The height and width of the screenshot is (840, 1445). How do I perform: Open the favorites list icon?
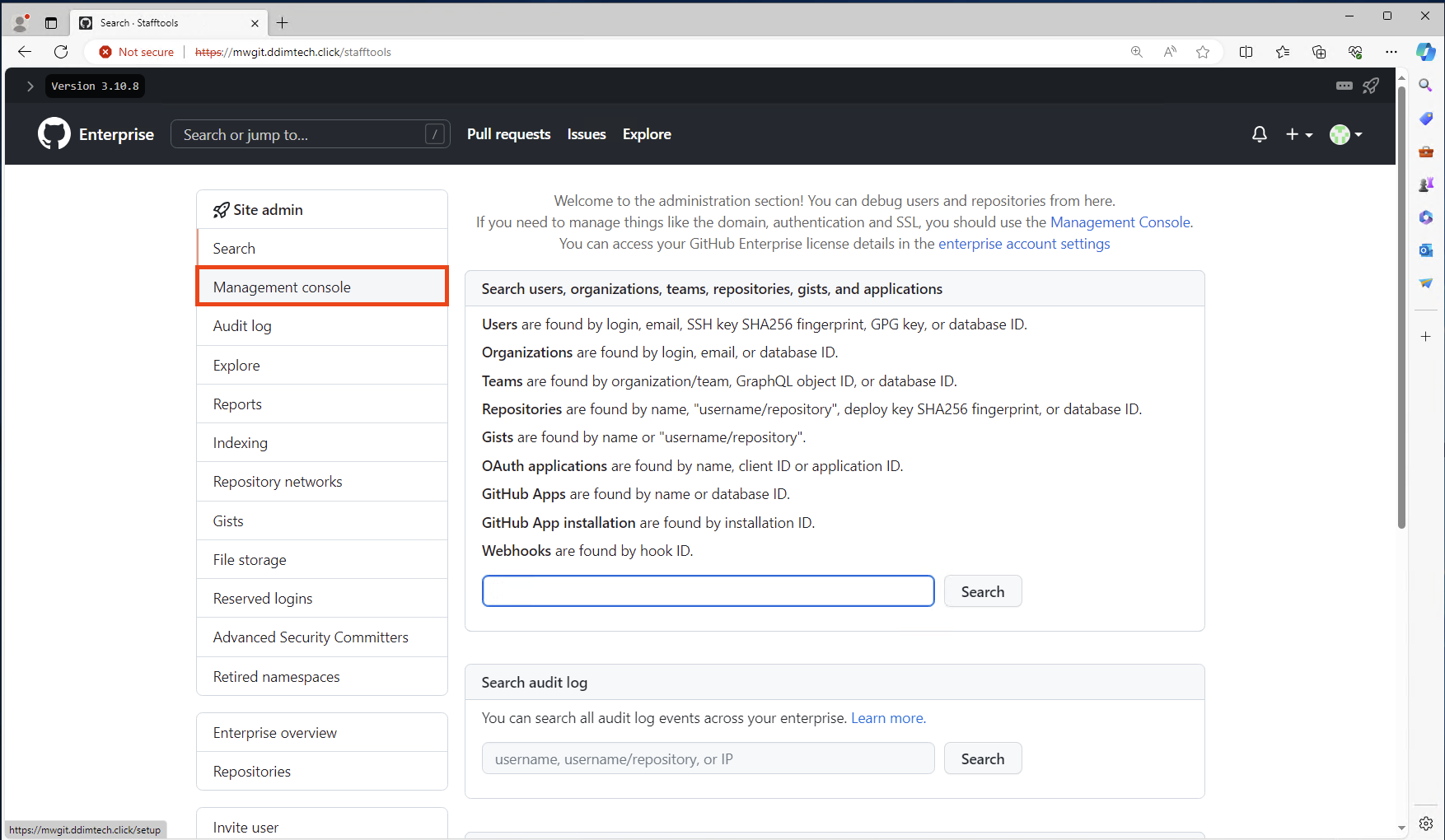pyautogui.click(x=1283, y=52)
